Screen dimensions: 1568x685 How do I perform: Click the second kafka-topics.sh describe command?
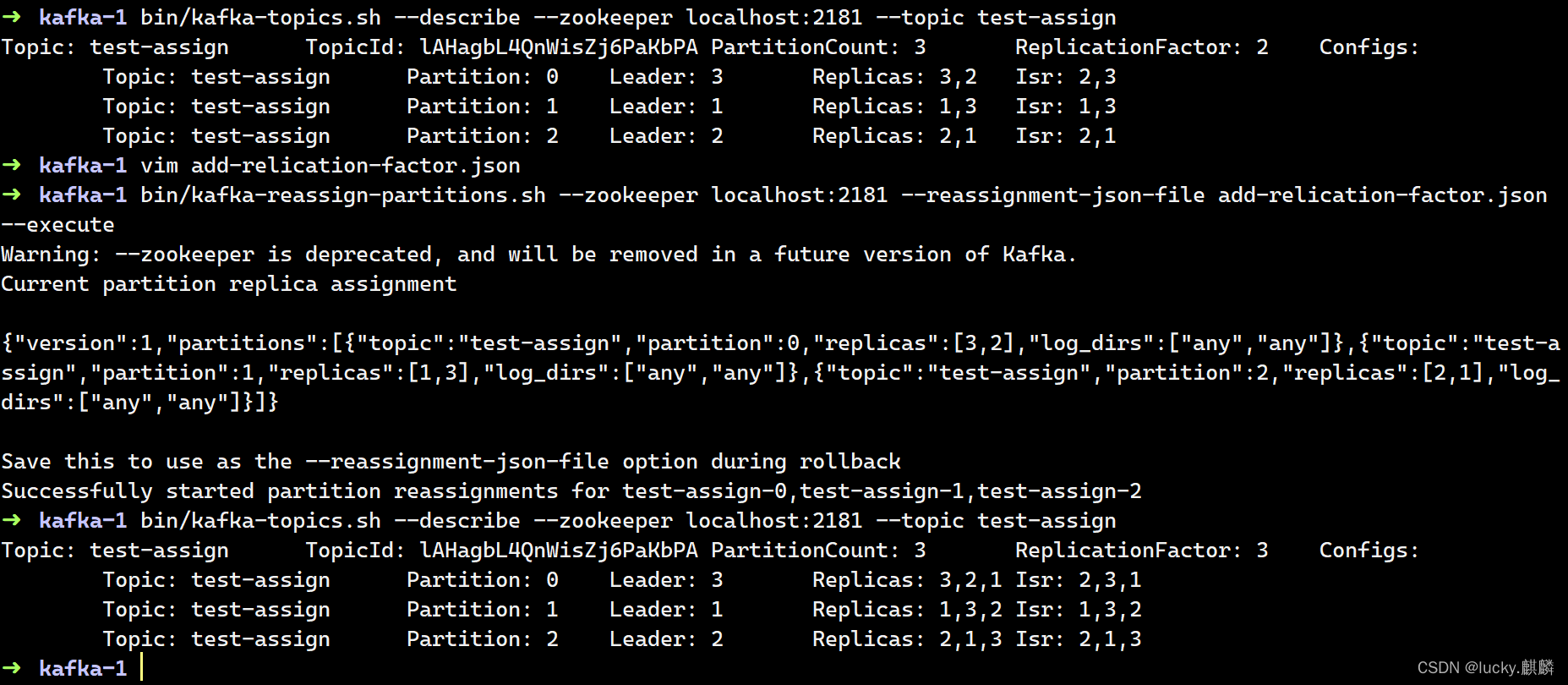point(628,521)
